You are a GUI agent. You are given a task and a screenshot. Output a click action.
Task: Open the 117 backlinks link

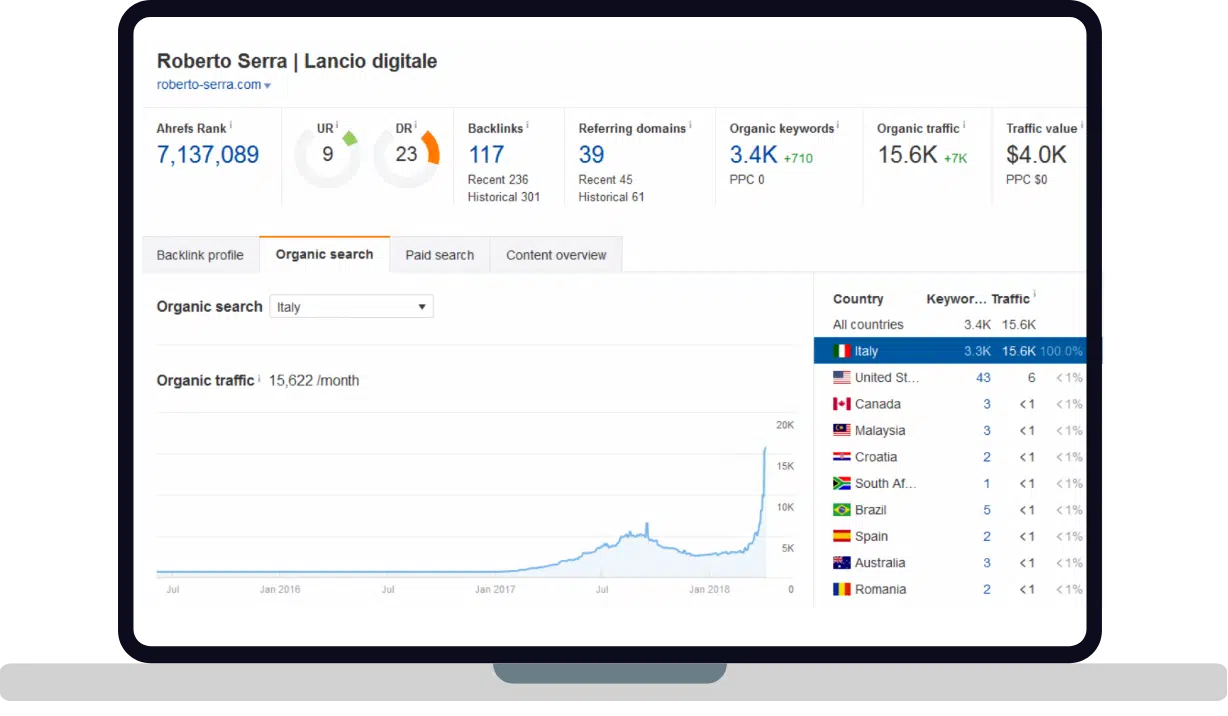[x=486, y=155]
